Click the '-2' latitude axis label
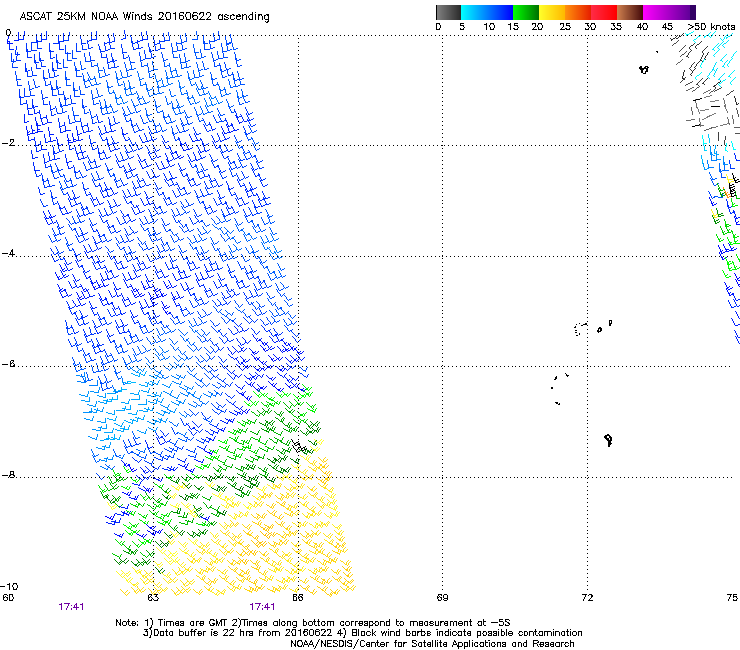The image size is (740, 650). [x=8, y=143]
